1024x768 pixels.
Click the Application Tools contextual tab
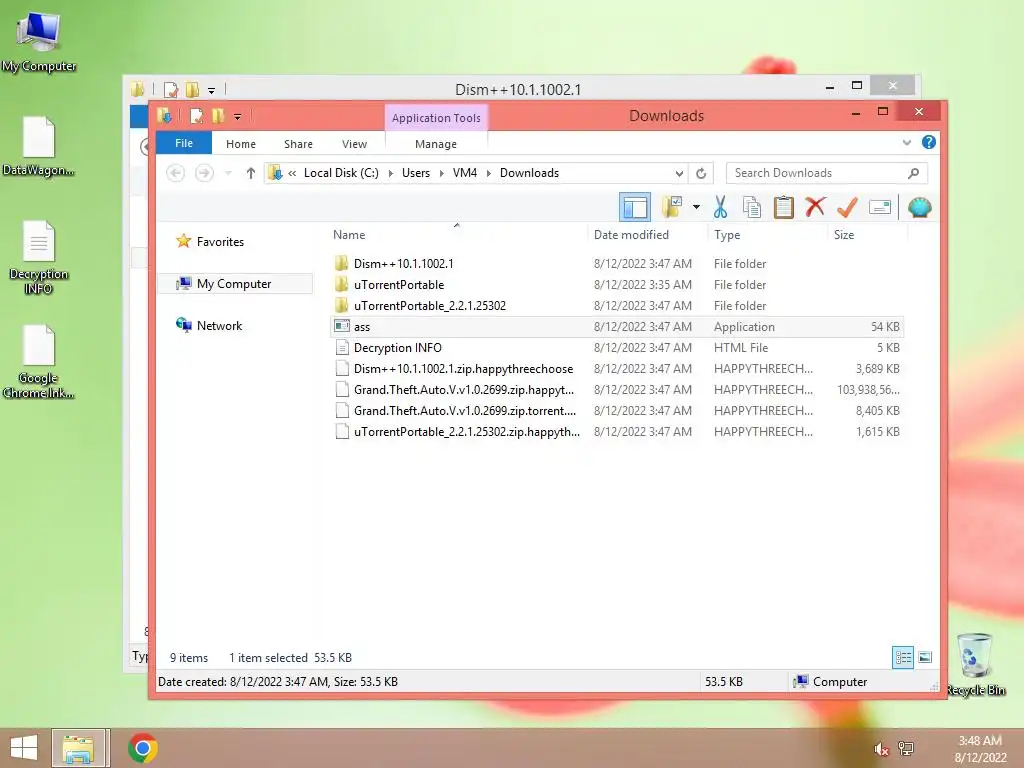(x=436, y=118)
